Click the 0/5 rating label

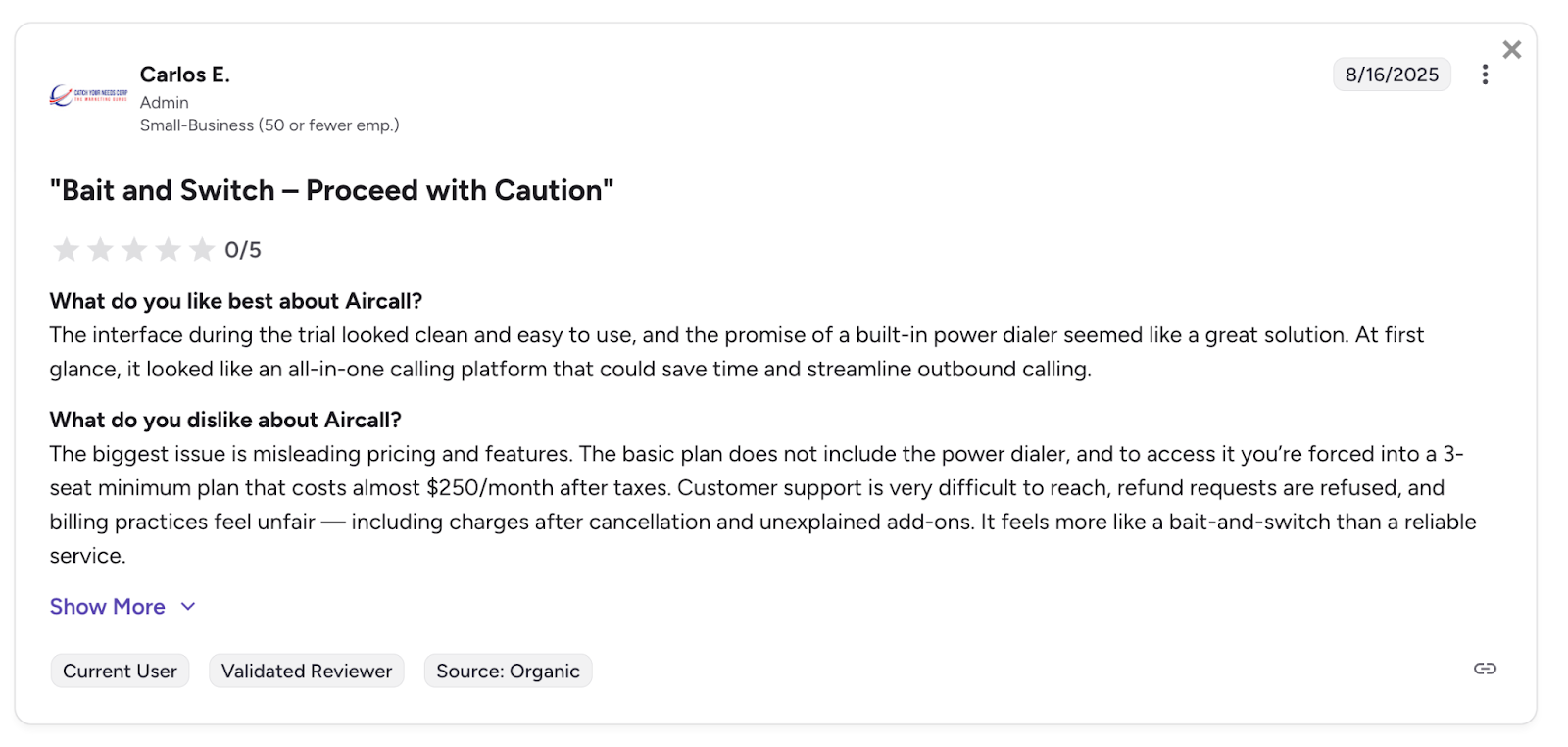[241, 250]
